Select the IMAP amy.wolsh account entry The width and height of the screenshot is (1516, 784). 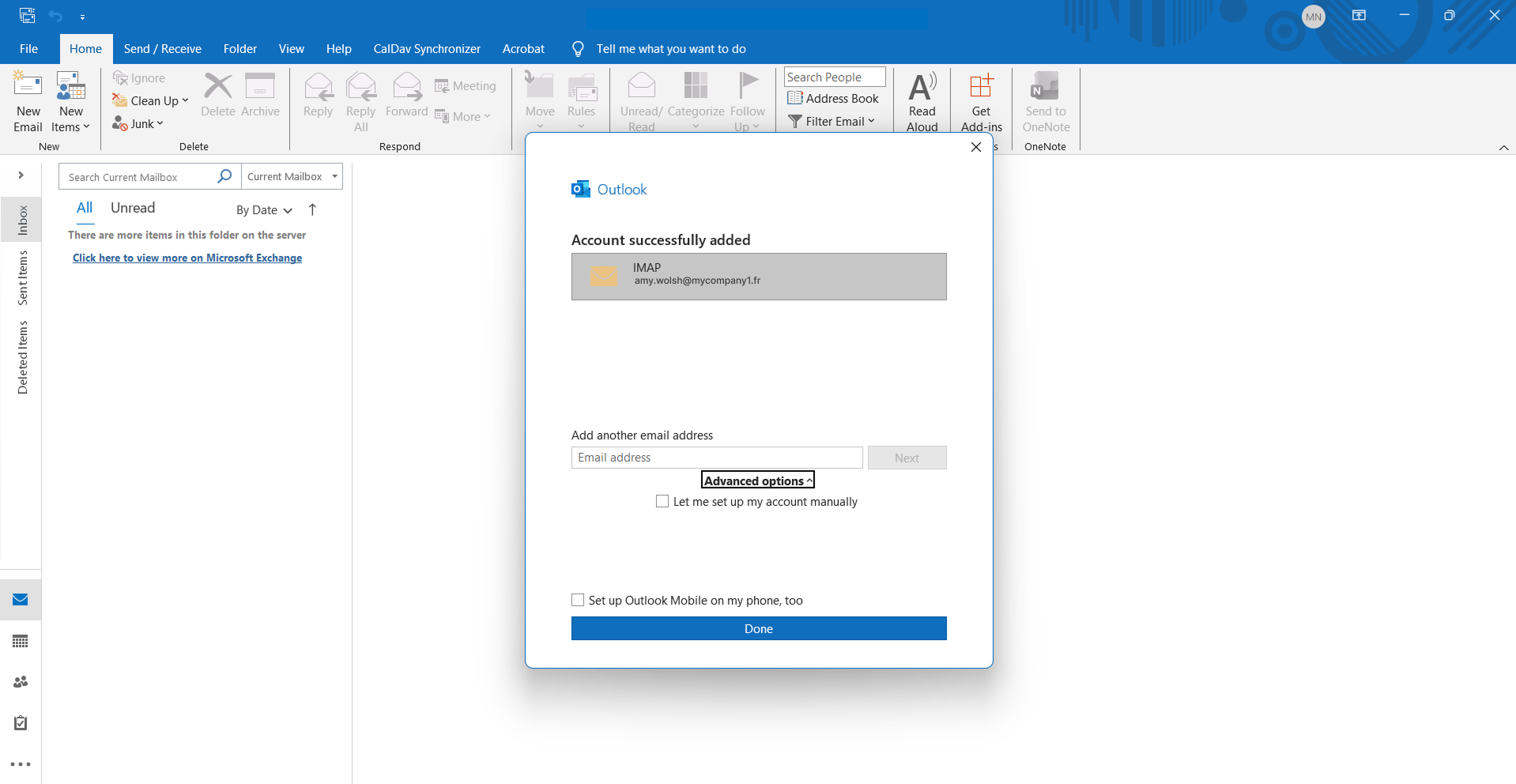click(x=759, y=277)
